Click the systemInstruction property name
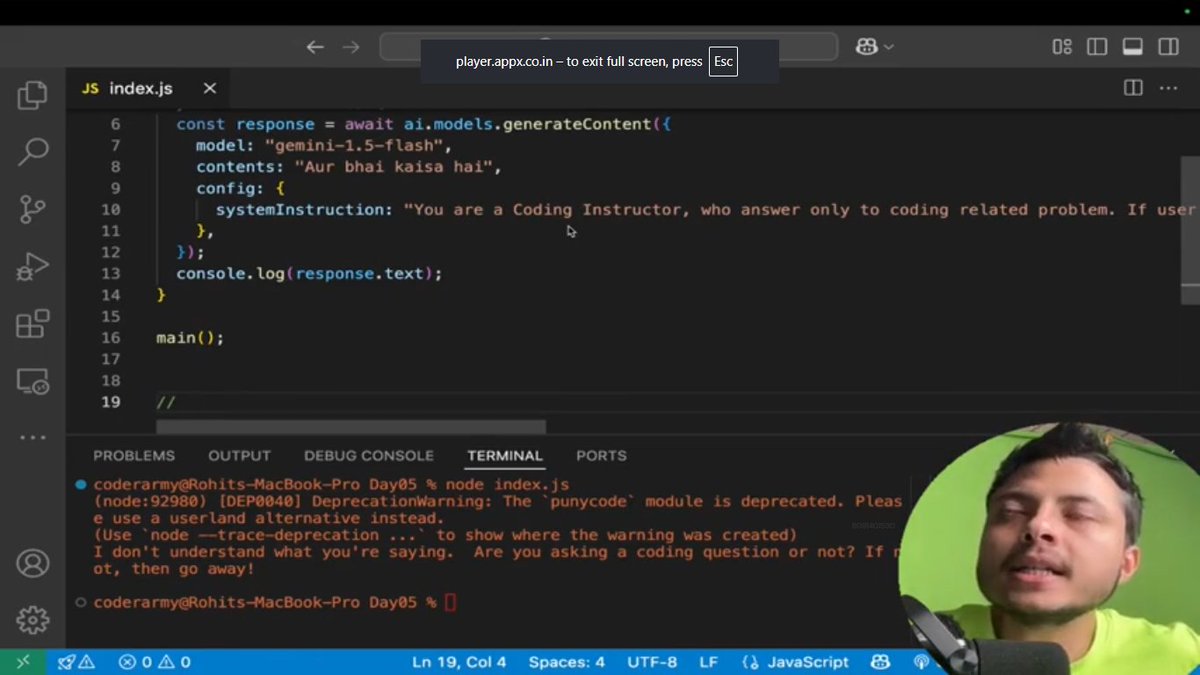 300,210
